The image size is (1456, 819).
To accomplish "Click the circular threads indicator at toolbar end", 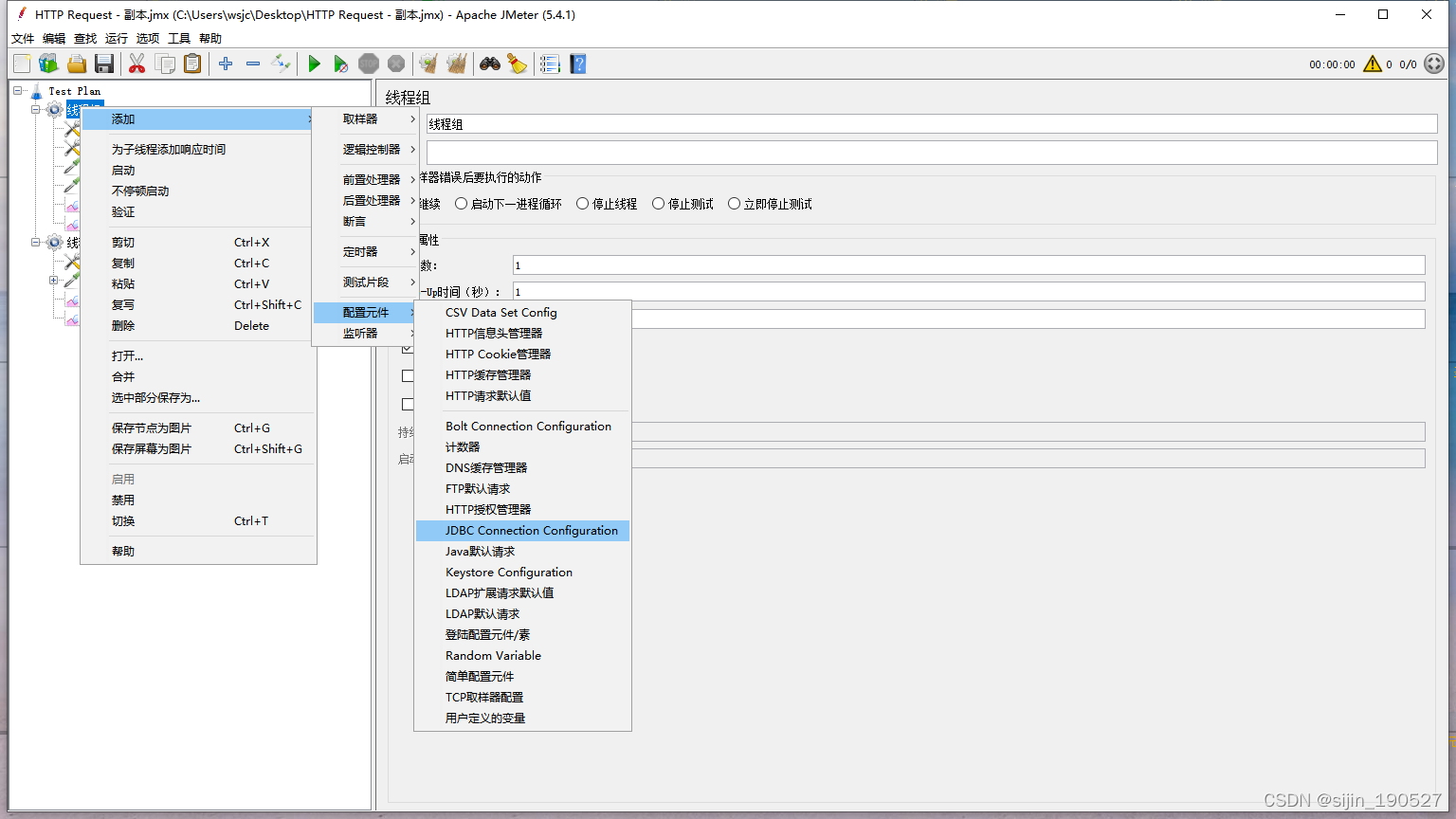I will tap(1434, 64).
